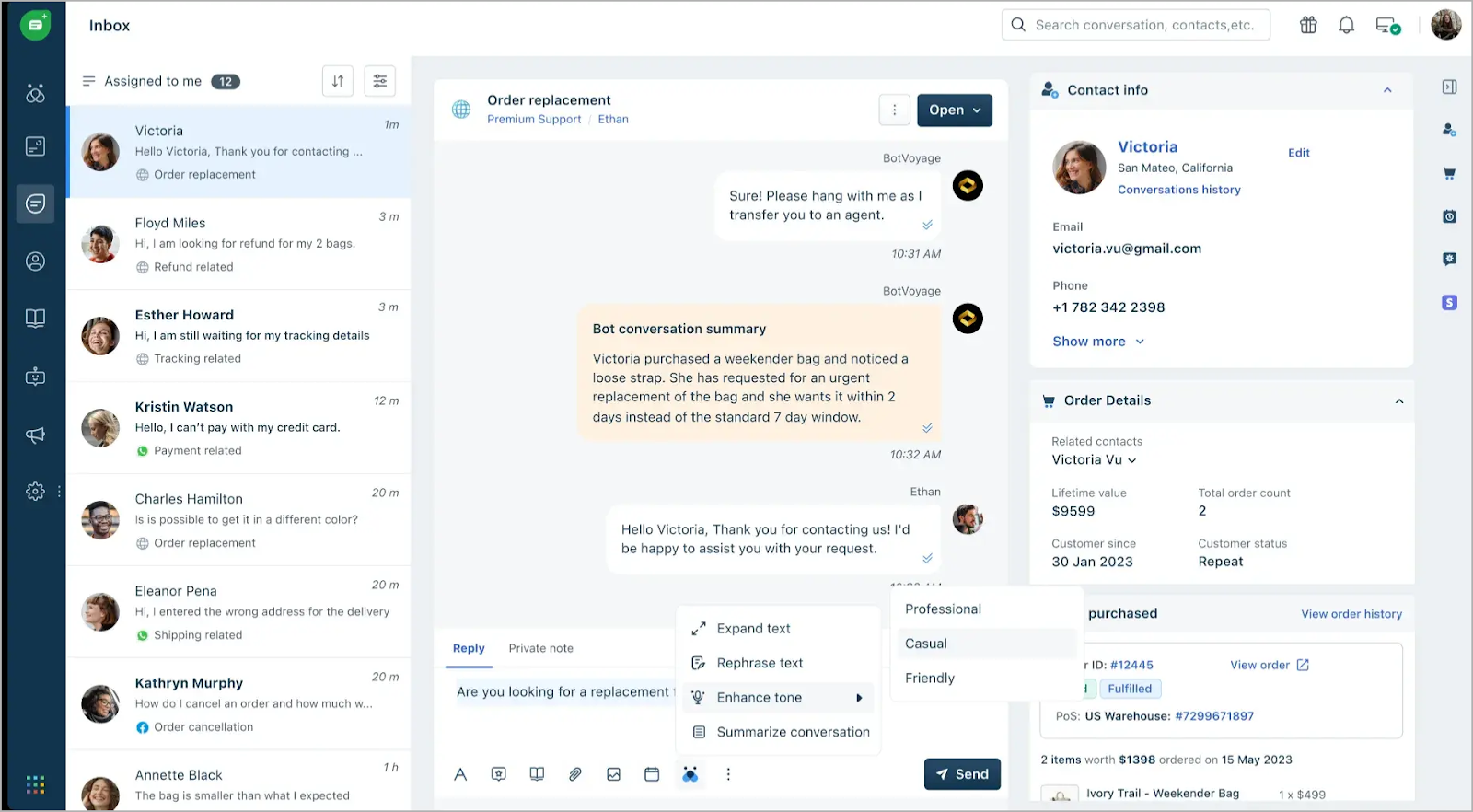1473x812 pixels.
Task: Switch to the Reply tab
Action: click(469, 648)
